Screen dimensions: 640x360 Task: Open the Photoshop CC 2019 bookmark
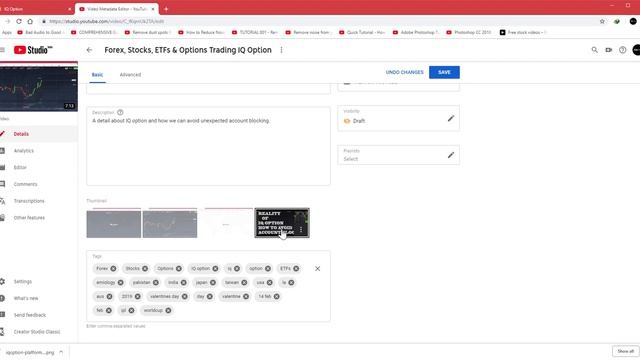click(x=469, y=32)
